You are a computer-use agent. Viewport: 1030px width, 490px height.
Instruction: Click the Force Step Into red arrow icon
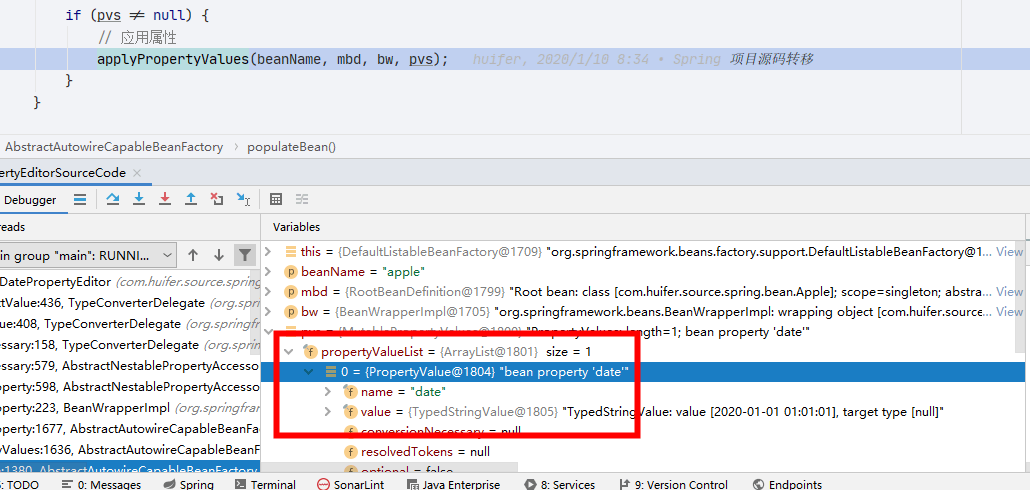point(165,199)
